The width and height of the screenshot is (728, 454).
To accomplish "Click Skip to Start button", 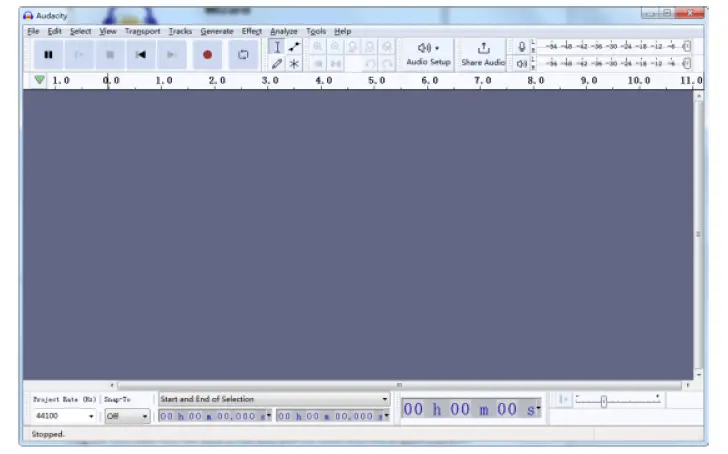I will click(141, 55).
